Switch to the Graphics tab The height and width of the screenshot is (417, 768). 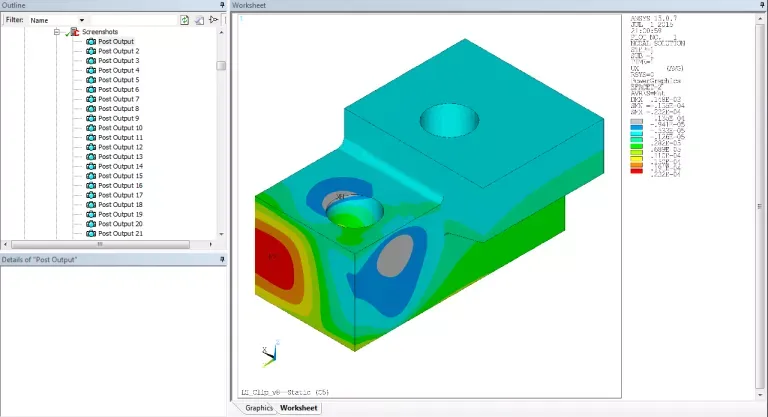[259, 408]
